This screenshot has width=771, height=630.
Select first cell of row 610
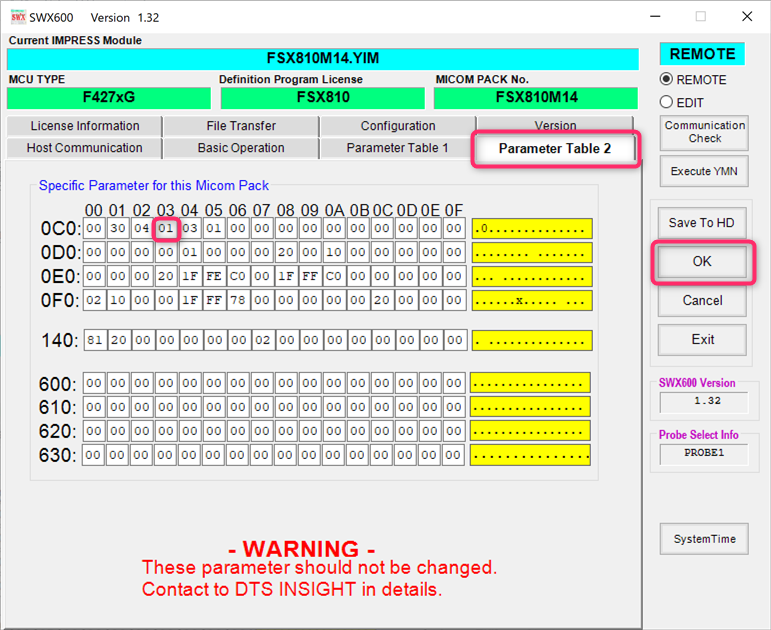click(94, 407)
